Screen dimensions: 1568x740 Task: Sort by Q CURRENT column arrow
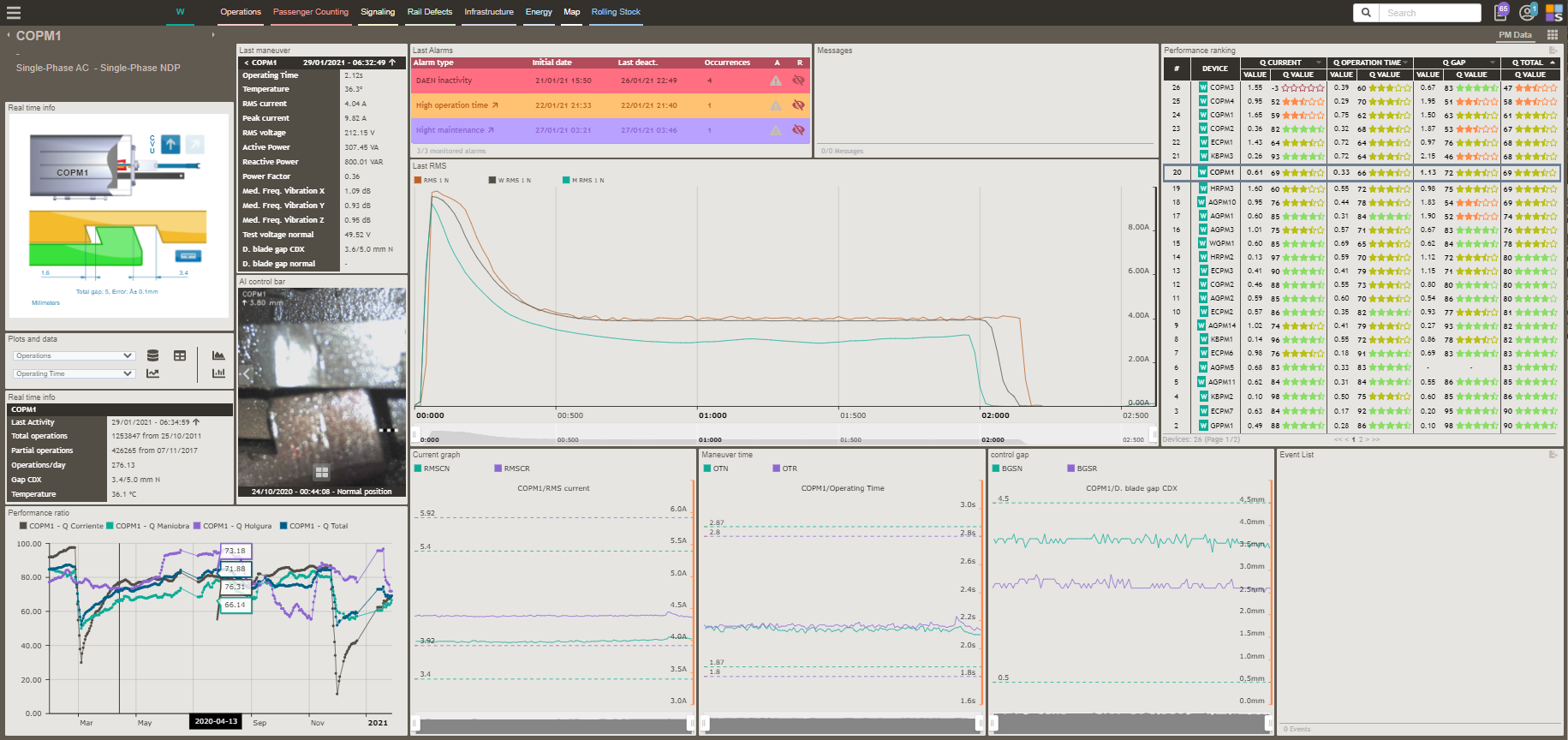pos(1319,63)
